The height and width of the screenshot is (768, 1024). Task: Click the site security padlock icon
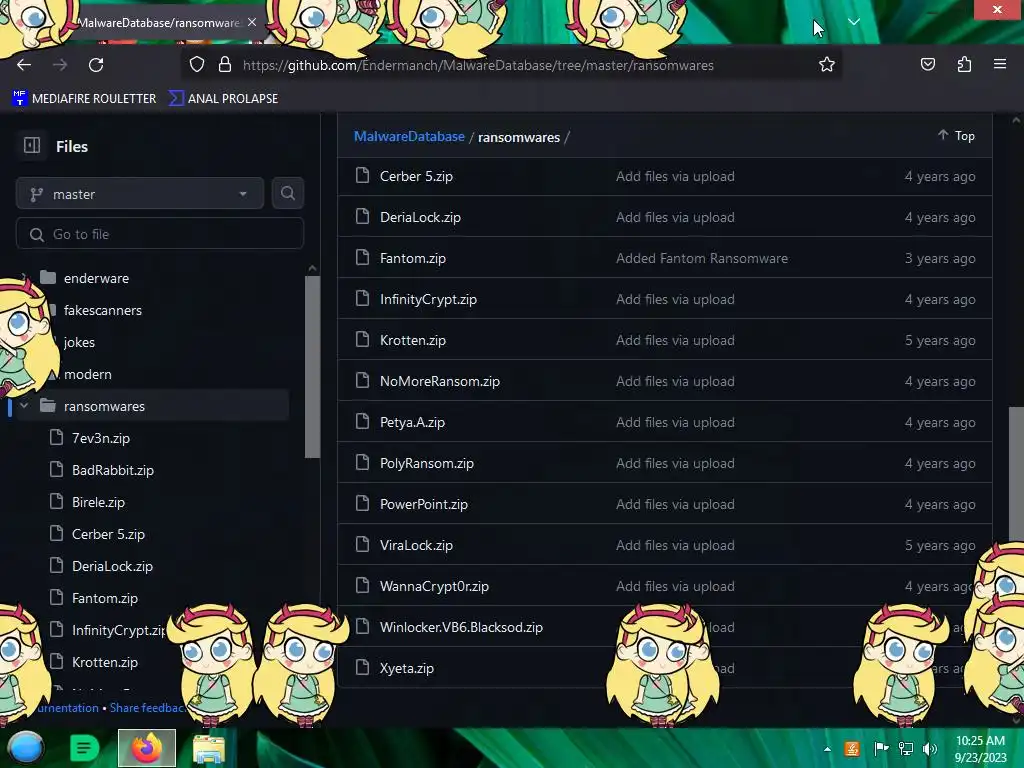coord(225,65)
